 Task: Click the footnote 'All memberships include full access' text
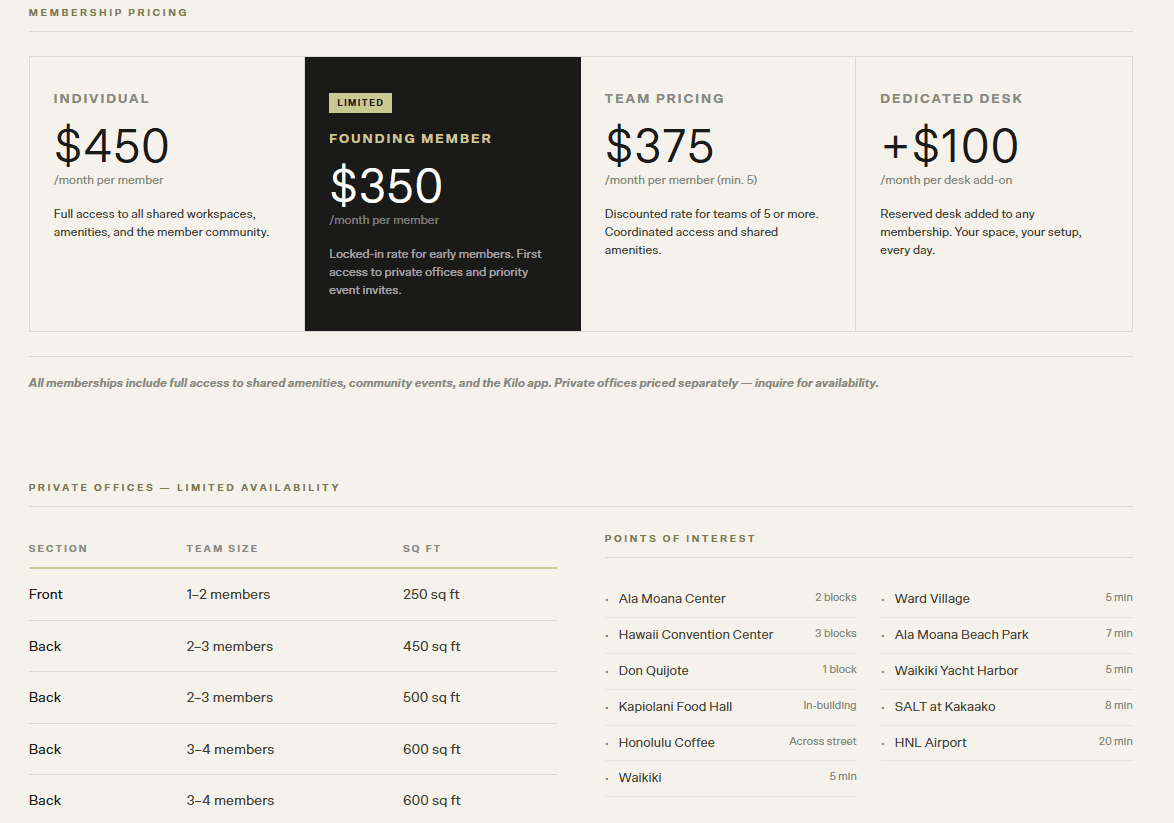coord(453,383)
